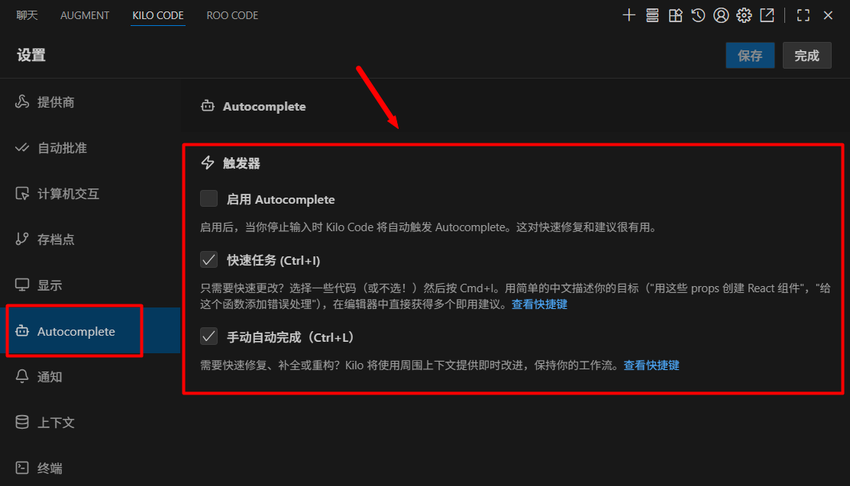The image size is (850, 486).
Task: Click the 触发器 section heading text
Action: [241, 163]
